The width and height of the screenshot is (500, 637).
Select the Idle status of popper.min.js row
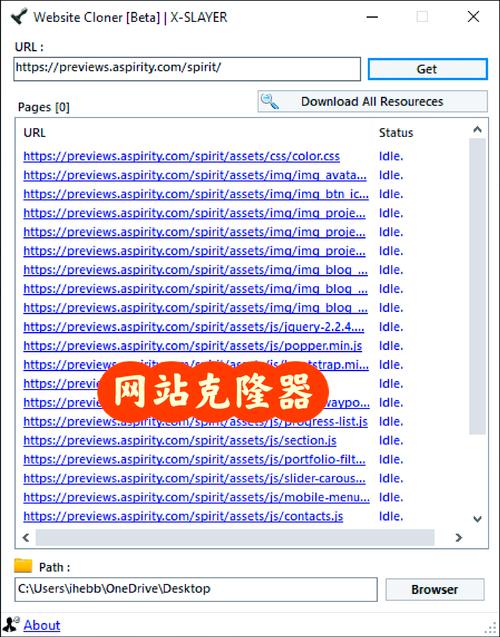pyautogui.click(x=391, y=346)
